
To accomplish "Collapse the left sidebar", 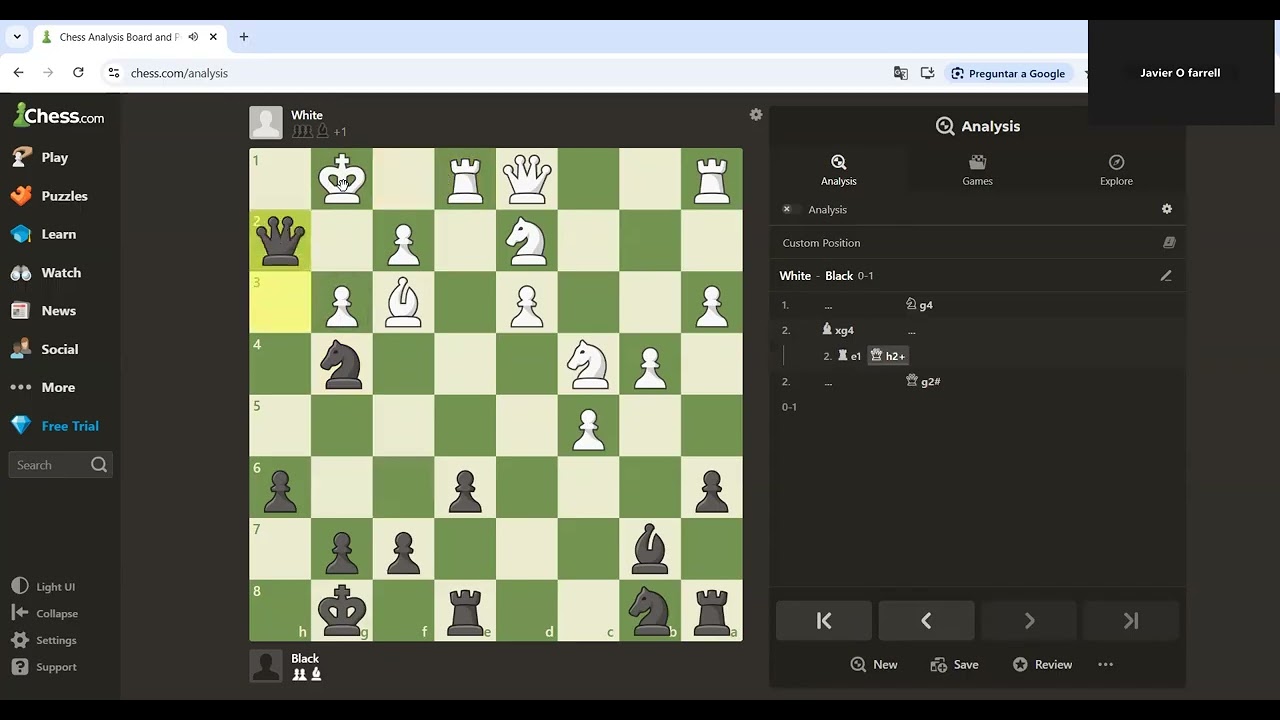I will (x=44, y=613).
